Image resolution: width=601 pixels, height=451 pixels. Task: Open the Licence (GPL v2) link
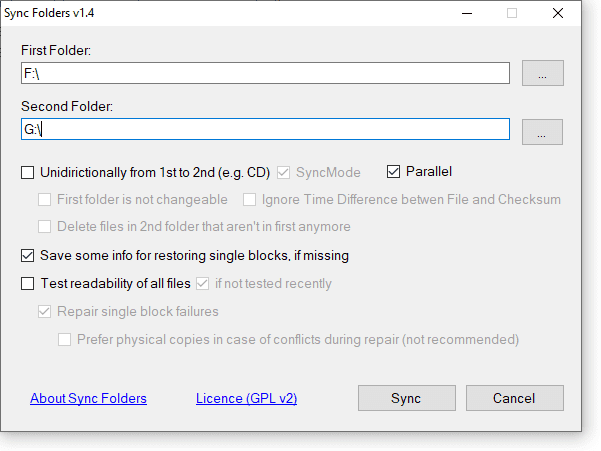pyautogui.click(x=246, y=398)
